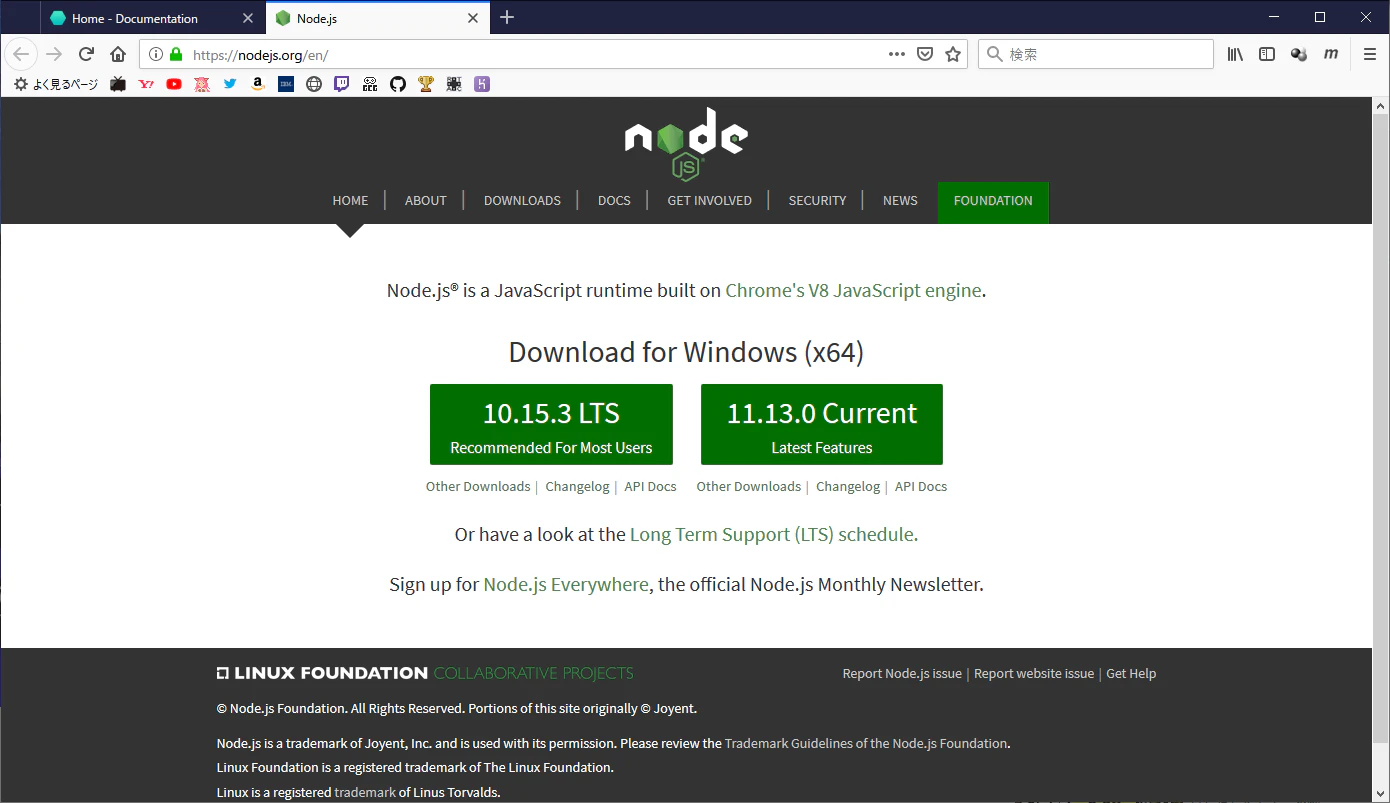Image resolution: width=1390 pixels, height=803 pixels.
Task: Open the Twitch bookmark
Action: coord(342,85)
